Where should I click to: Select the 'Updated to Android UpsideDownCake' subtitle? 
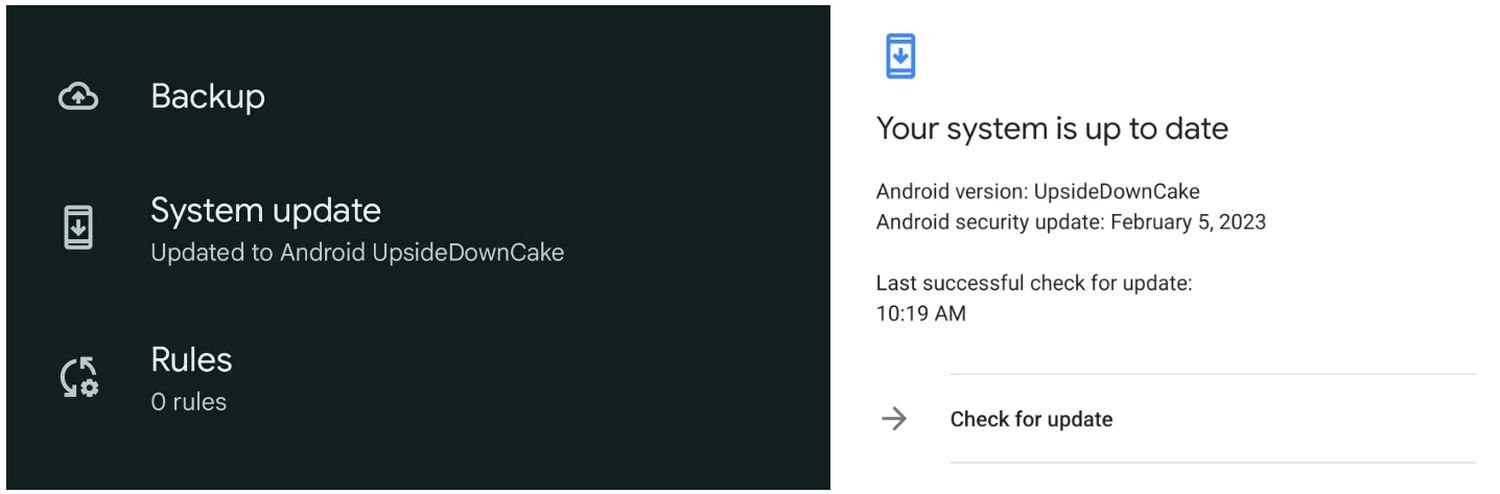[x=357, y=253]
